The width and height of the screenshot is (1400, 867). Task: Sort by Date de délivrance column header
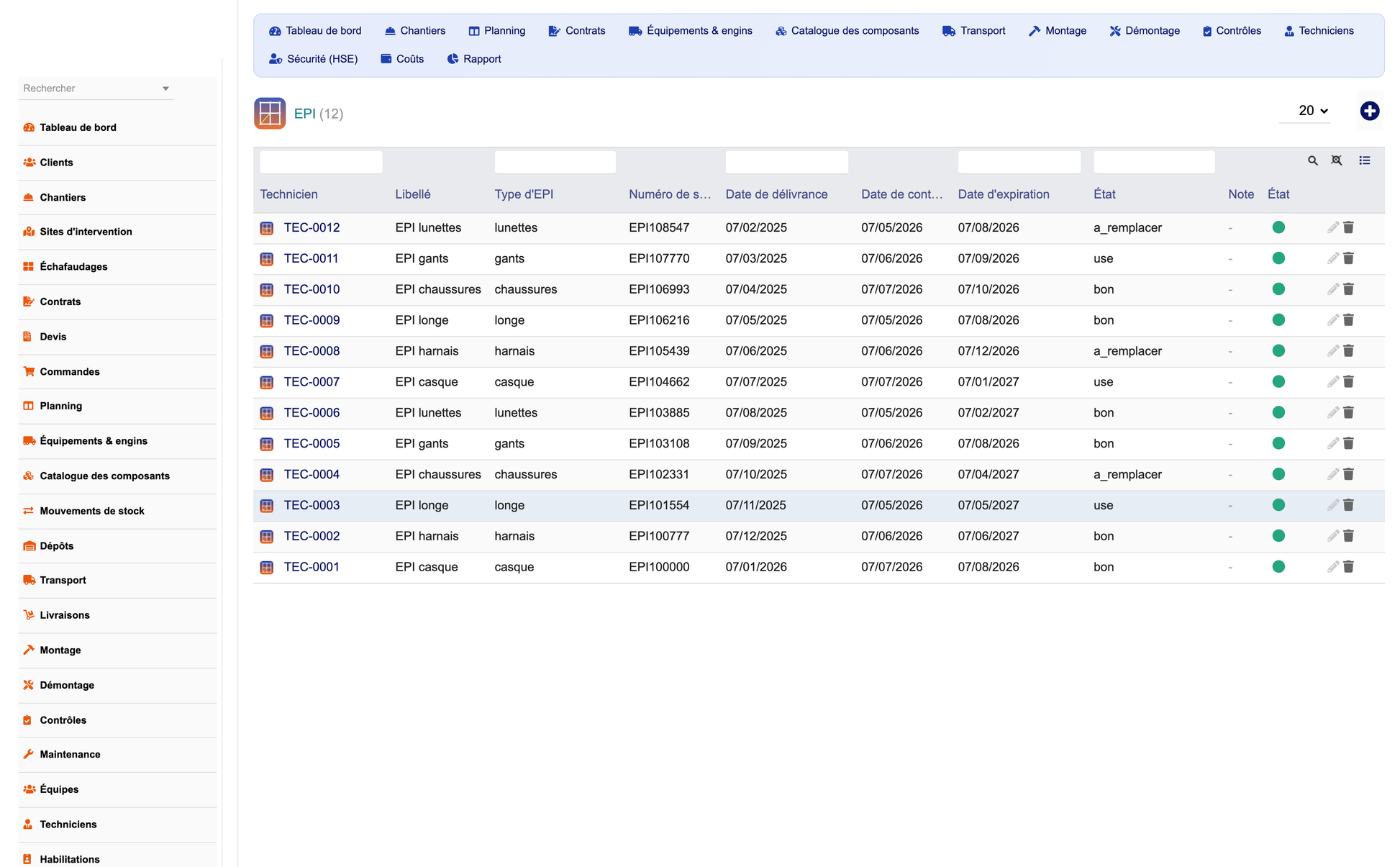coord(776,194)
